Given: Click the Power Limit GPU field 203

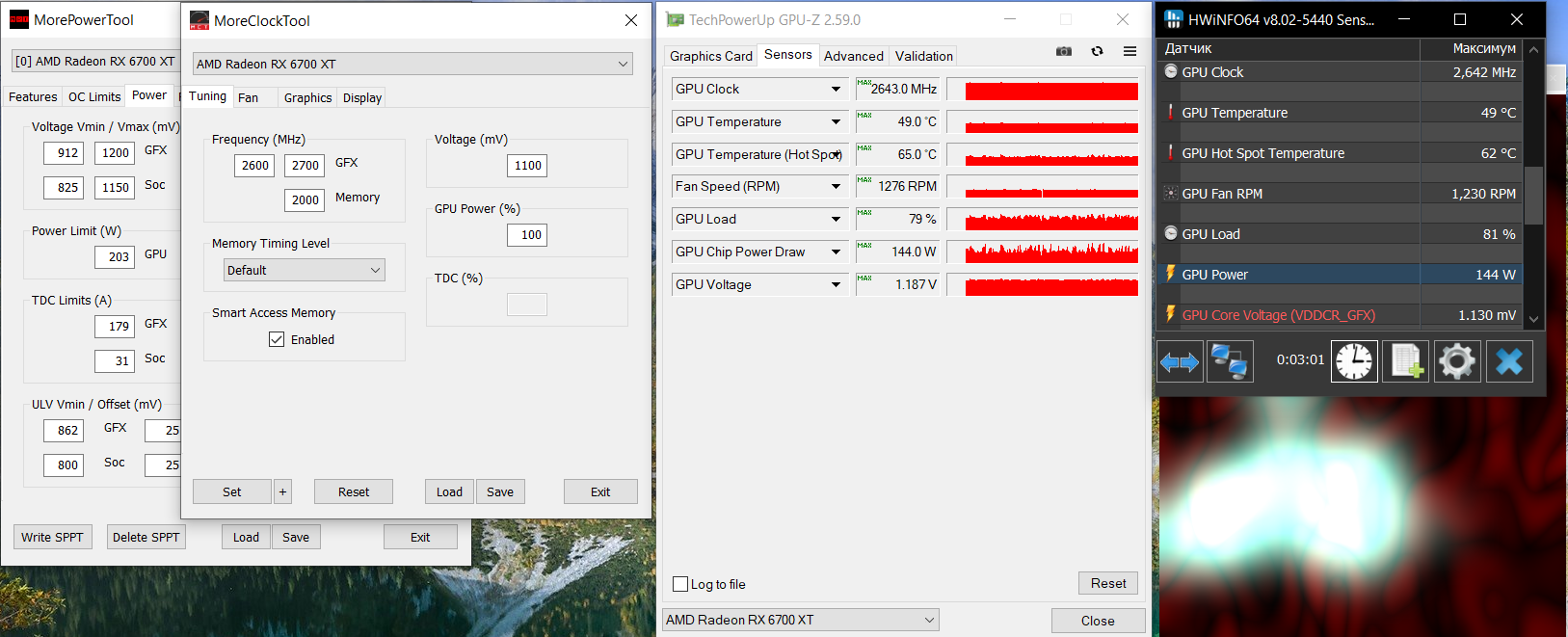Looking at the screenshot, I should (x=115, y=256).
